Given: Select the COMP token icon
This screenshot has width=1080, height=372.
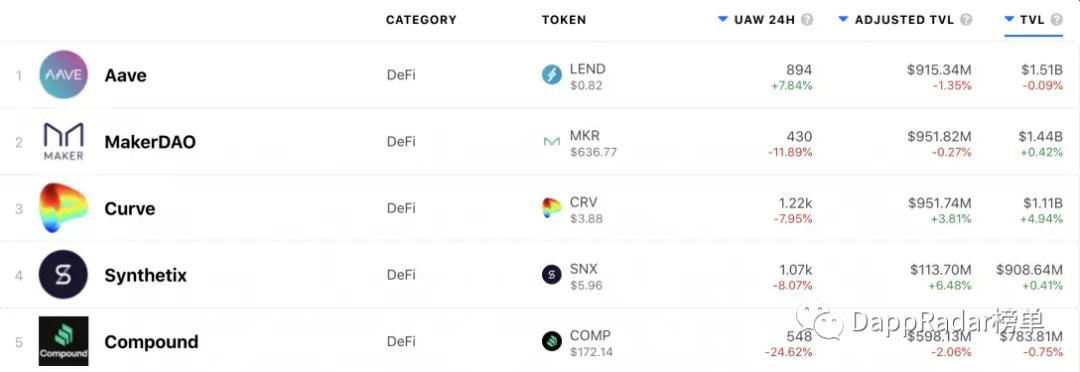Looking at the screenshot, I should pos(552,341).
